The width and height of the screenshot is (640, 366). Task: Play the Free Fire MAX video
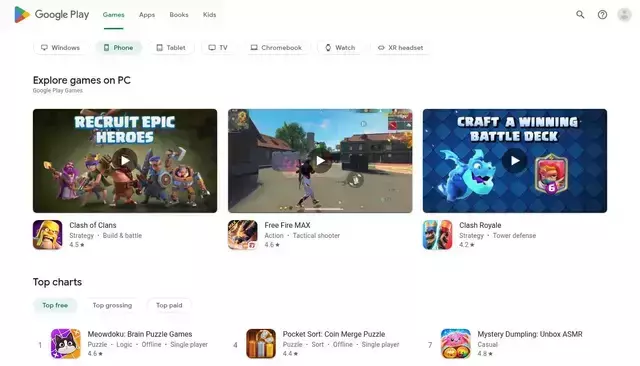pos(320,161)
